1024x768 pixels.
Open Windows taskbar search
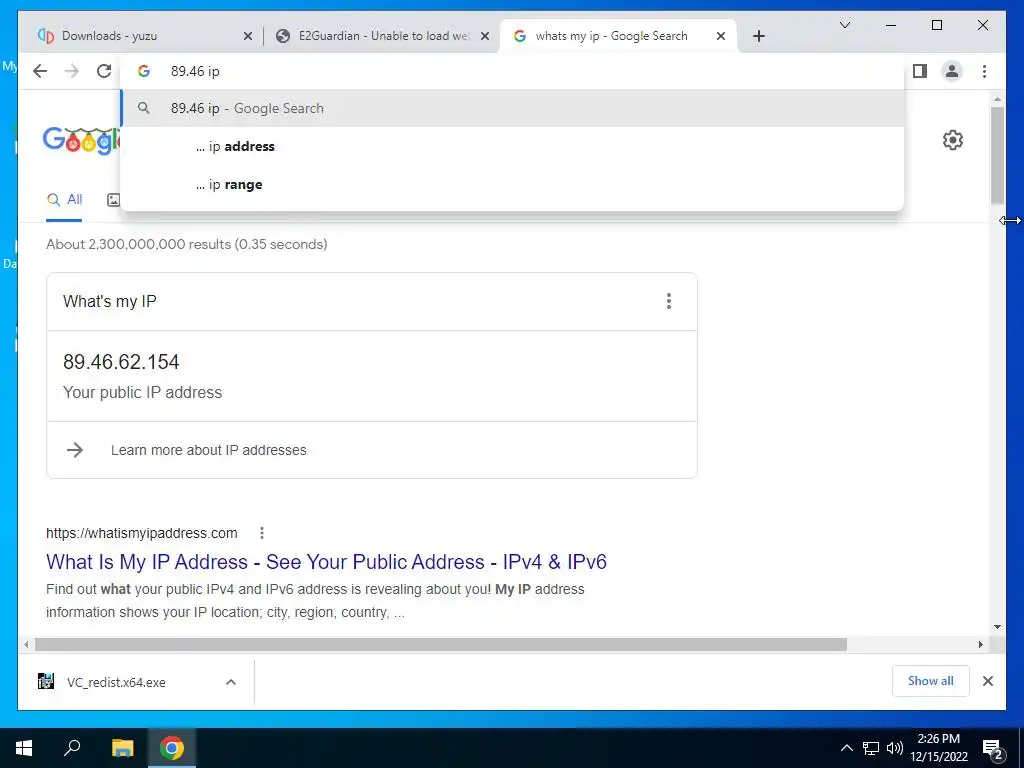coord(72,747)
